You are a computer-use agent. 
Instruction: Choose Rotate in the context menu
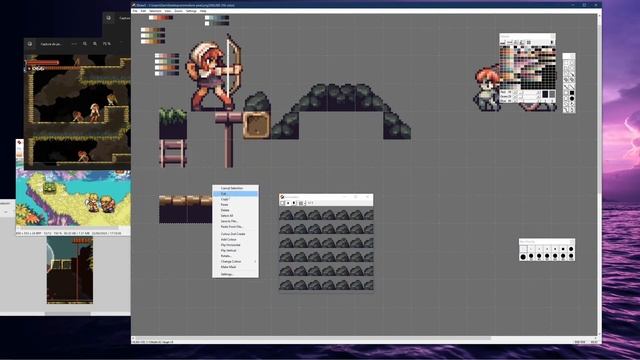[235, 256]
